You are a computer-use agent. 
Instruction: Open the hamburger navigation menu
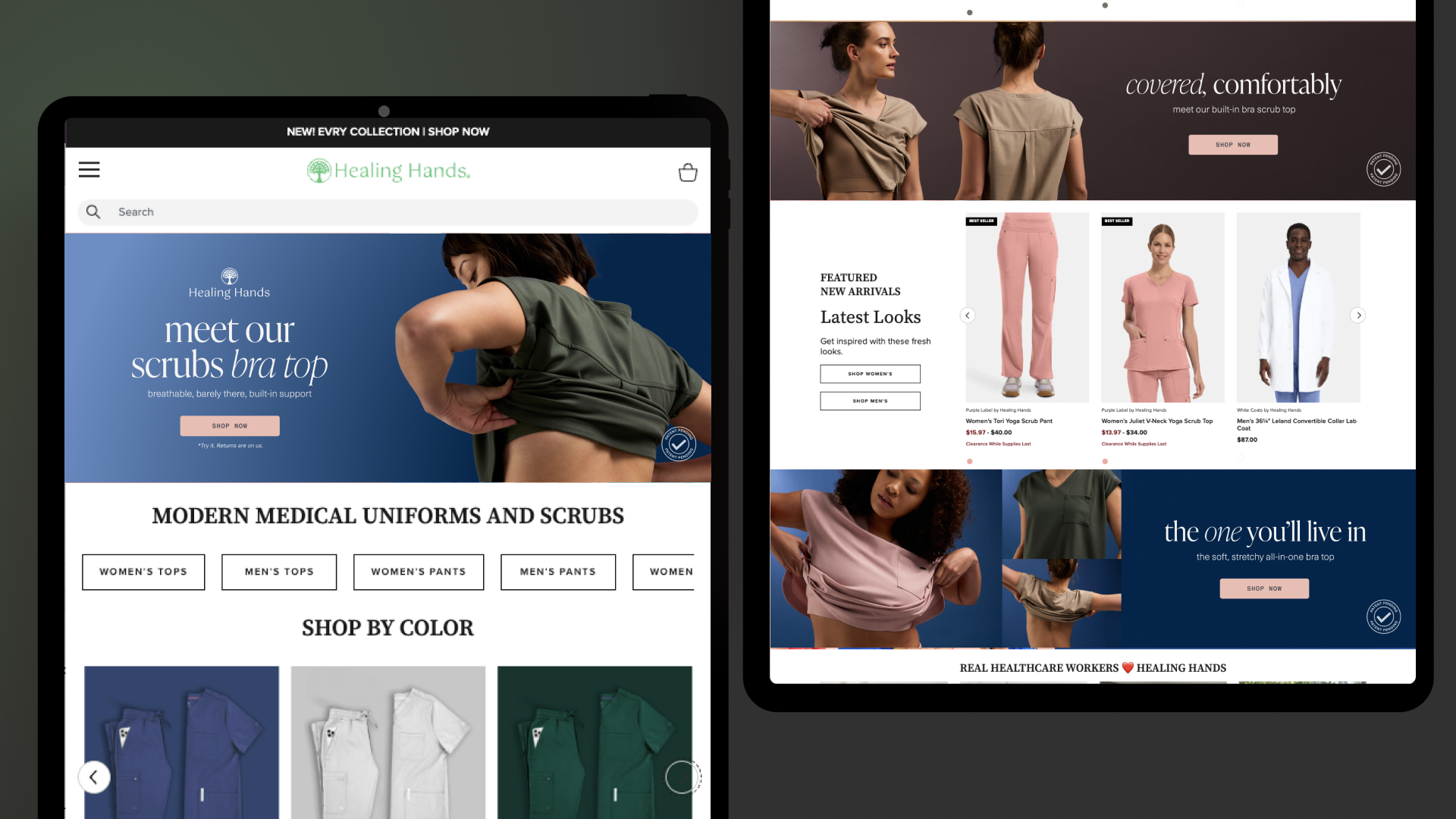pos(89,170)
